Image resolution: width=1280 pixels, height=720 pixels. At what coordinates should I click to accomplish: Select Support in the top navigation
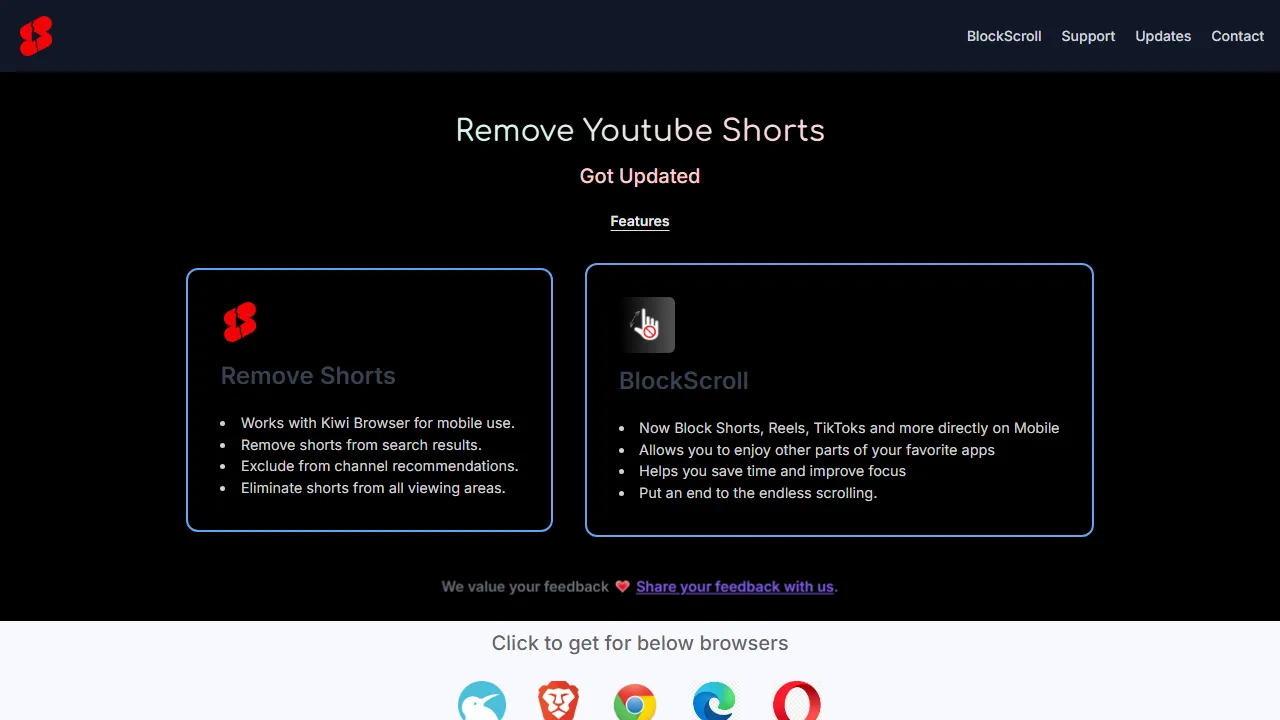(1088, 36)
